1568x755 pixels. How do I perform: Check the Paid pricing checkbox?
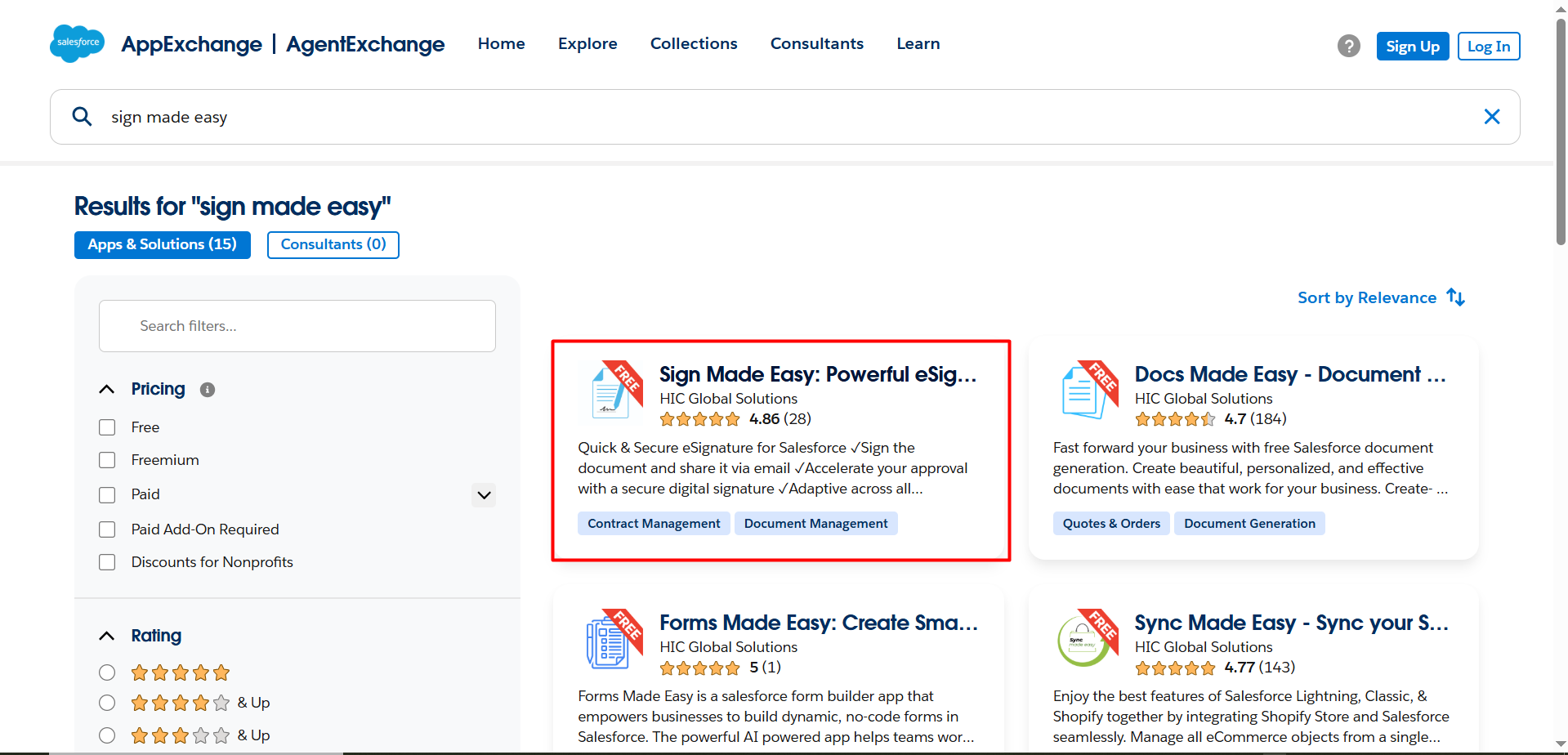(107, 494)
